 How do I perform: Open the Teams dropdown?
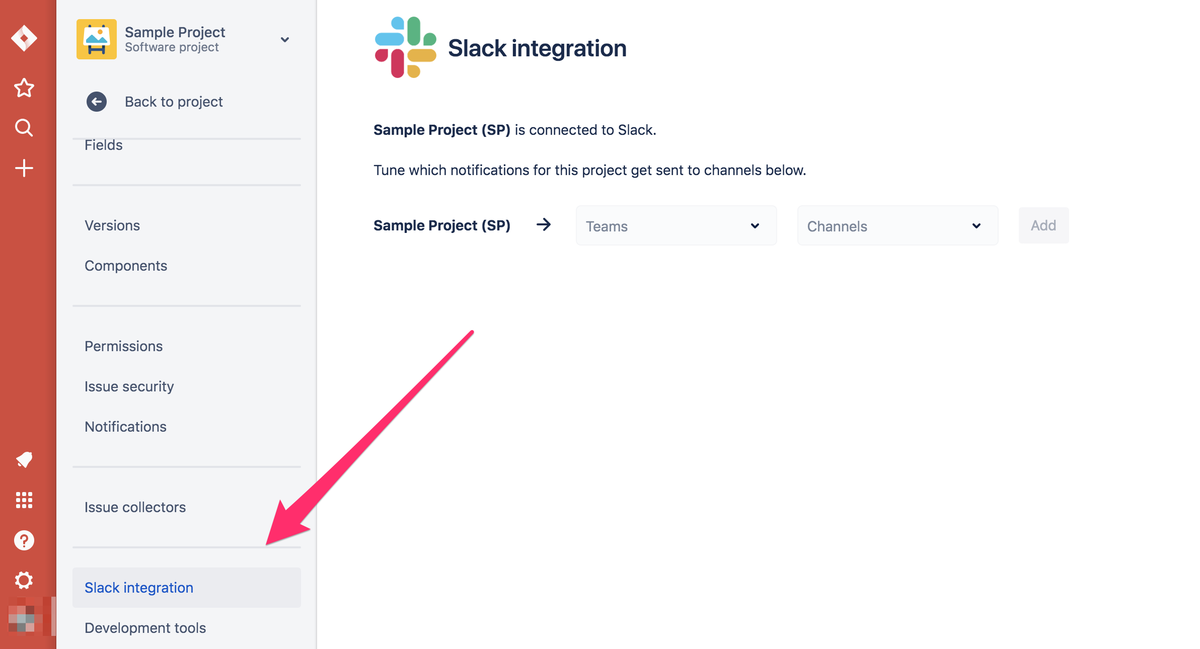(x=676, y=226)
